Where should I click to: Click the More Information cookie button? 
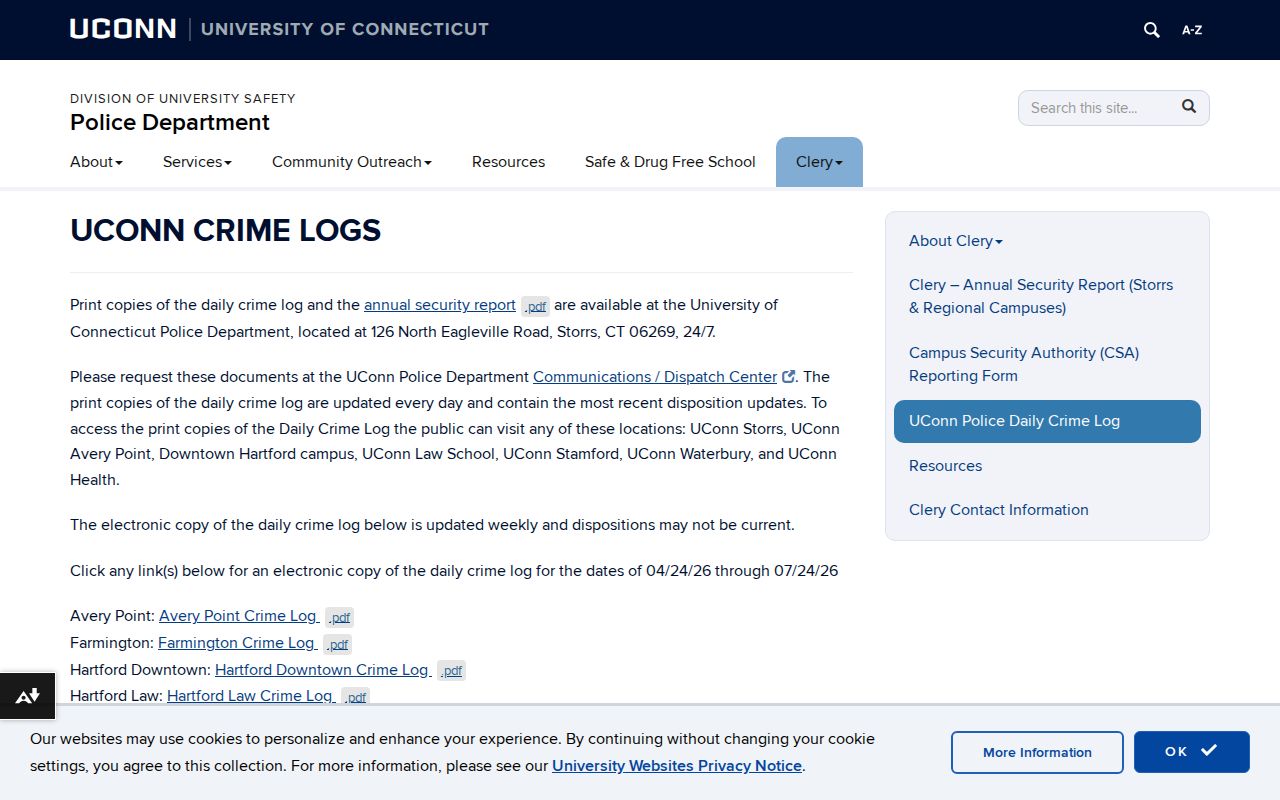[x=1037, y=752]
